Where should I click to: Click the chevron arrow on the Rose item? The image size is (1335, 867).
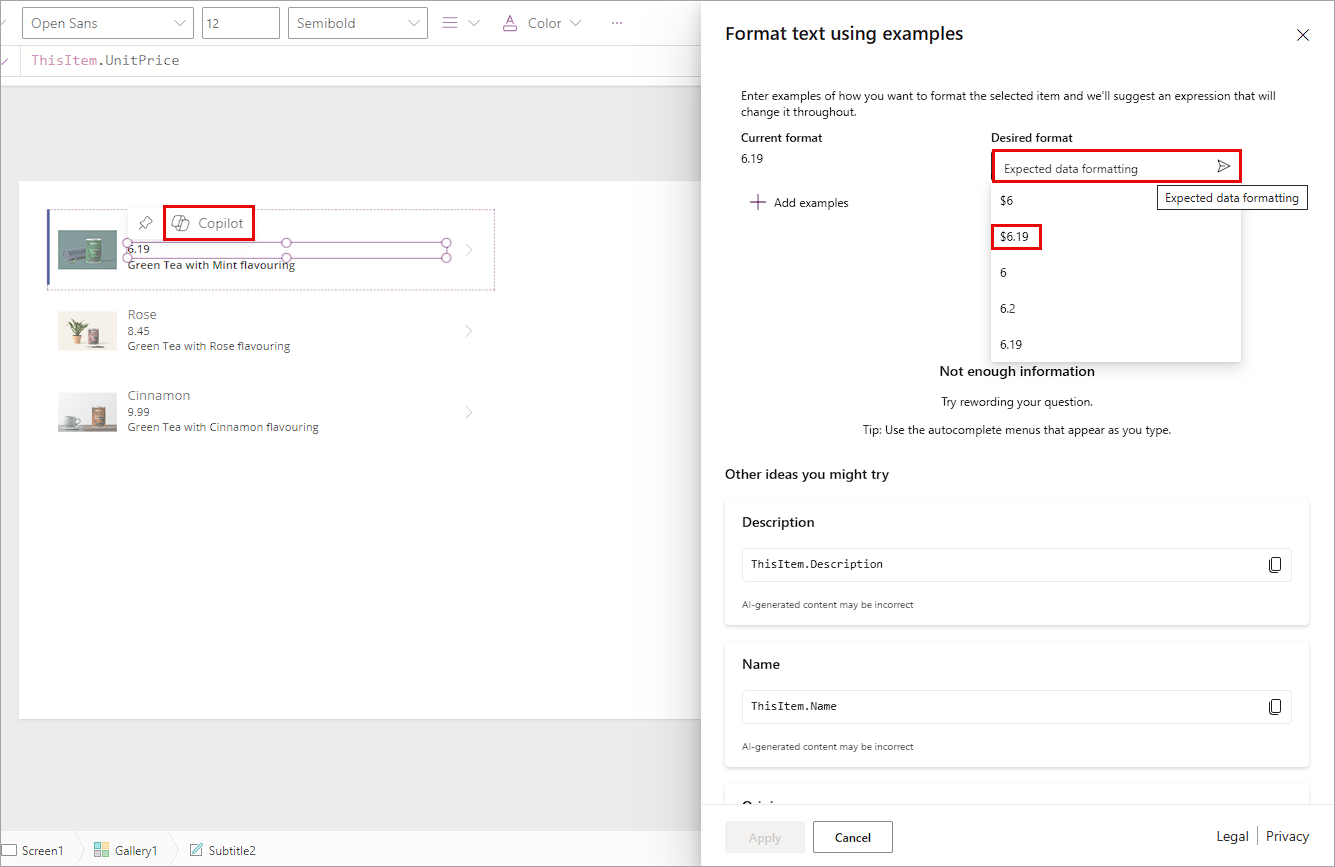[469, 331]
